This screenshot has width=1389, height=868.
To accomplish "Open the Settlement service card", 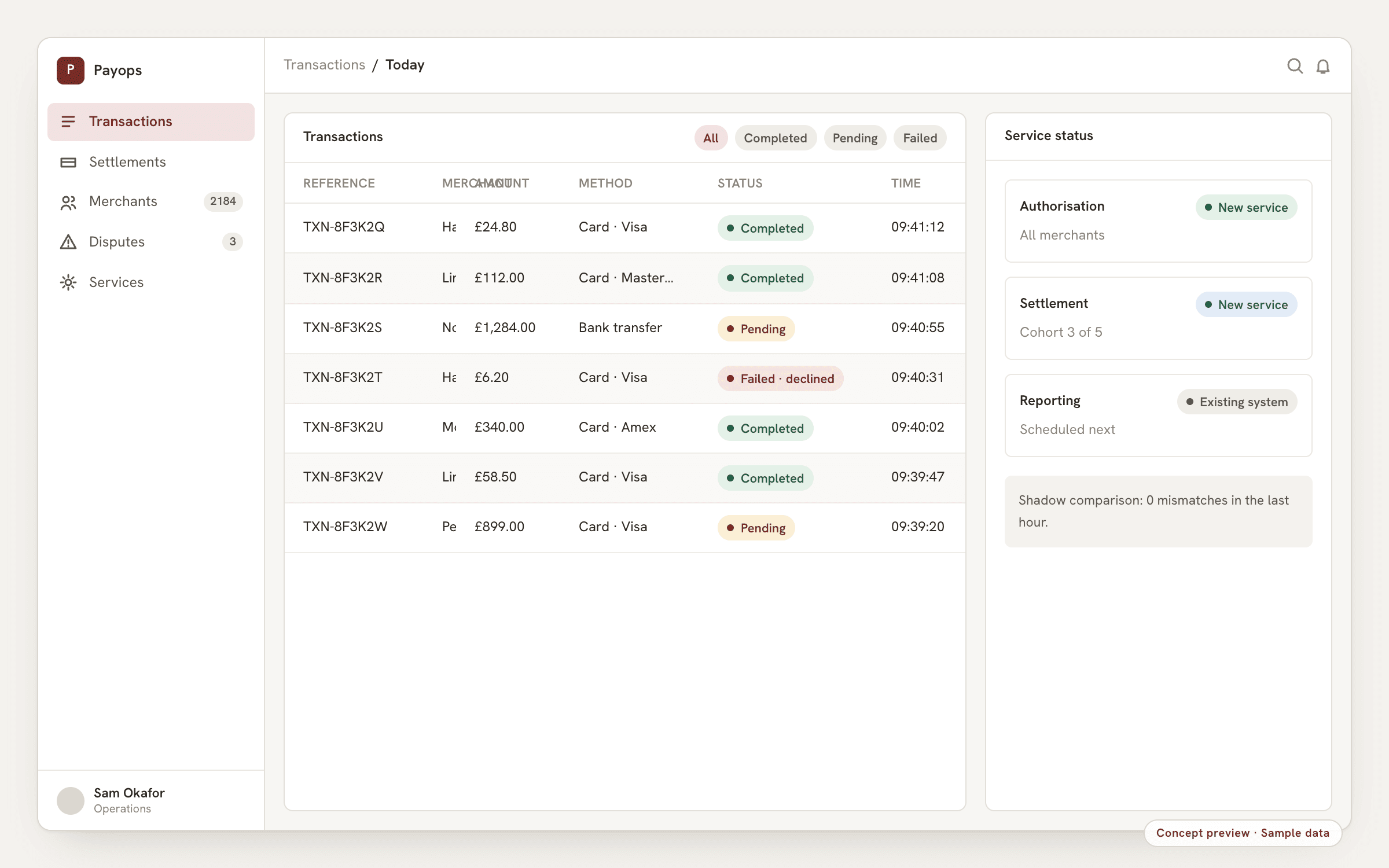I will [x=1158, y=318].
